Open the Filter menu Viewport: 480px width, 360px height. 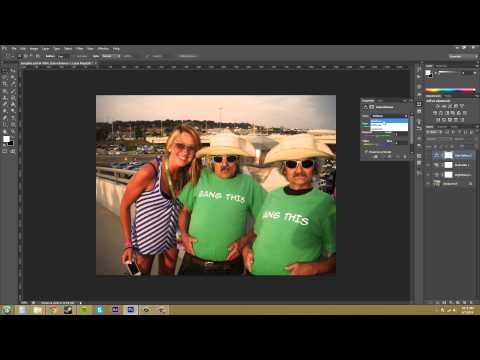79,49
